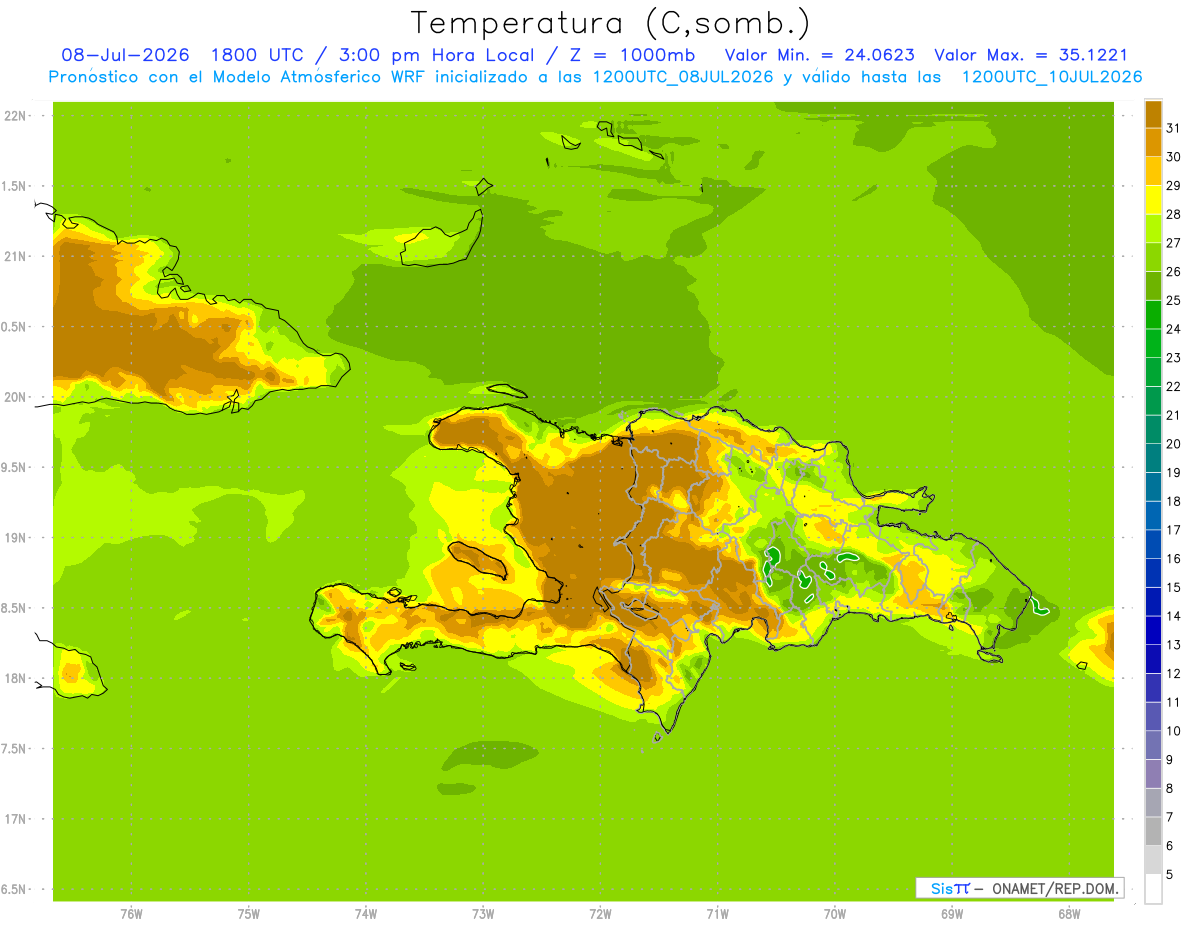Click the "Valor Min. = 24.0623" value

tap(819, 55)
